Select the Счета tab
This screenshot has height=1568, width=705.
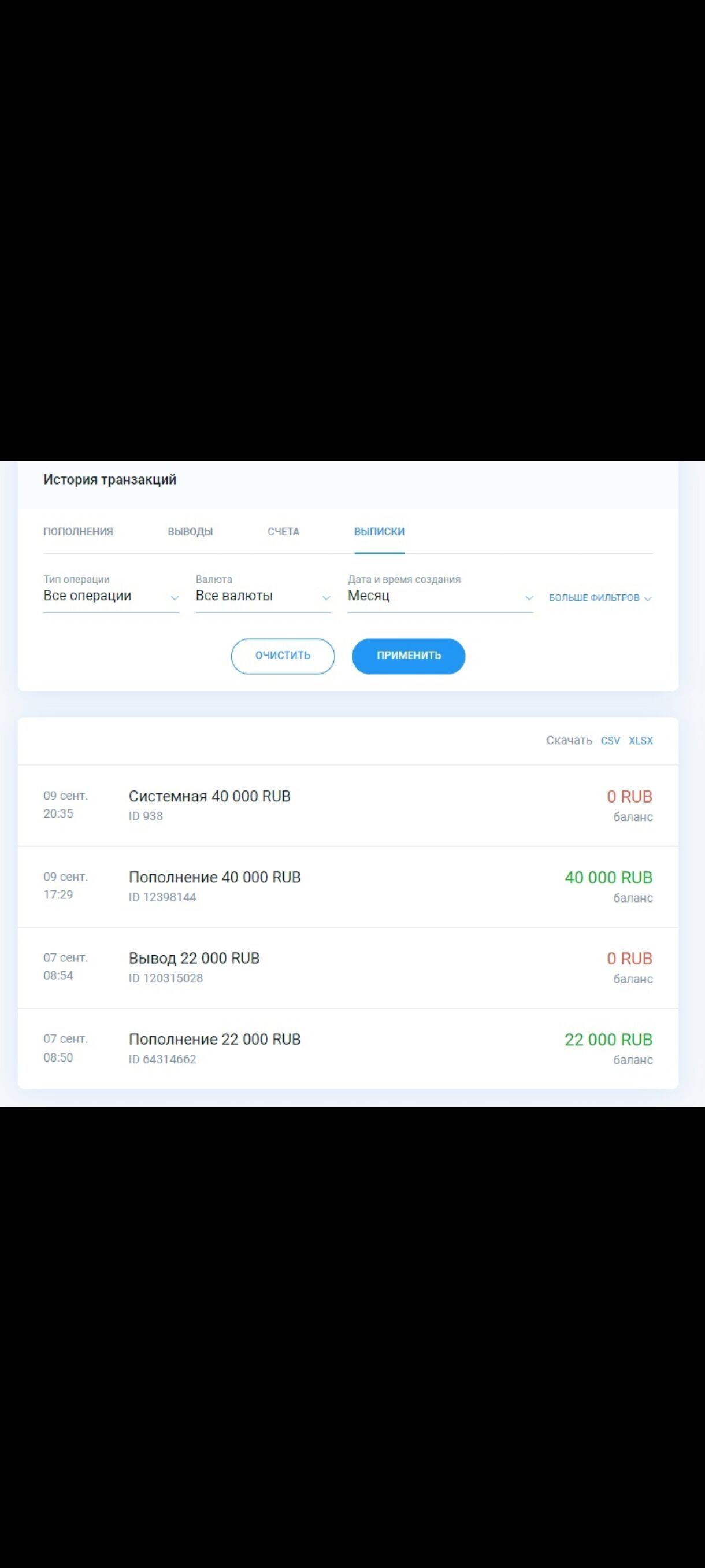(284, 531)
